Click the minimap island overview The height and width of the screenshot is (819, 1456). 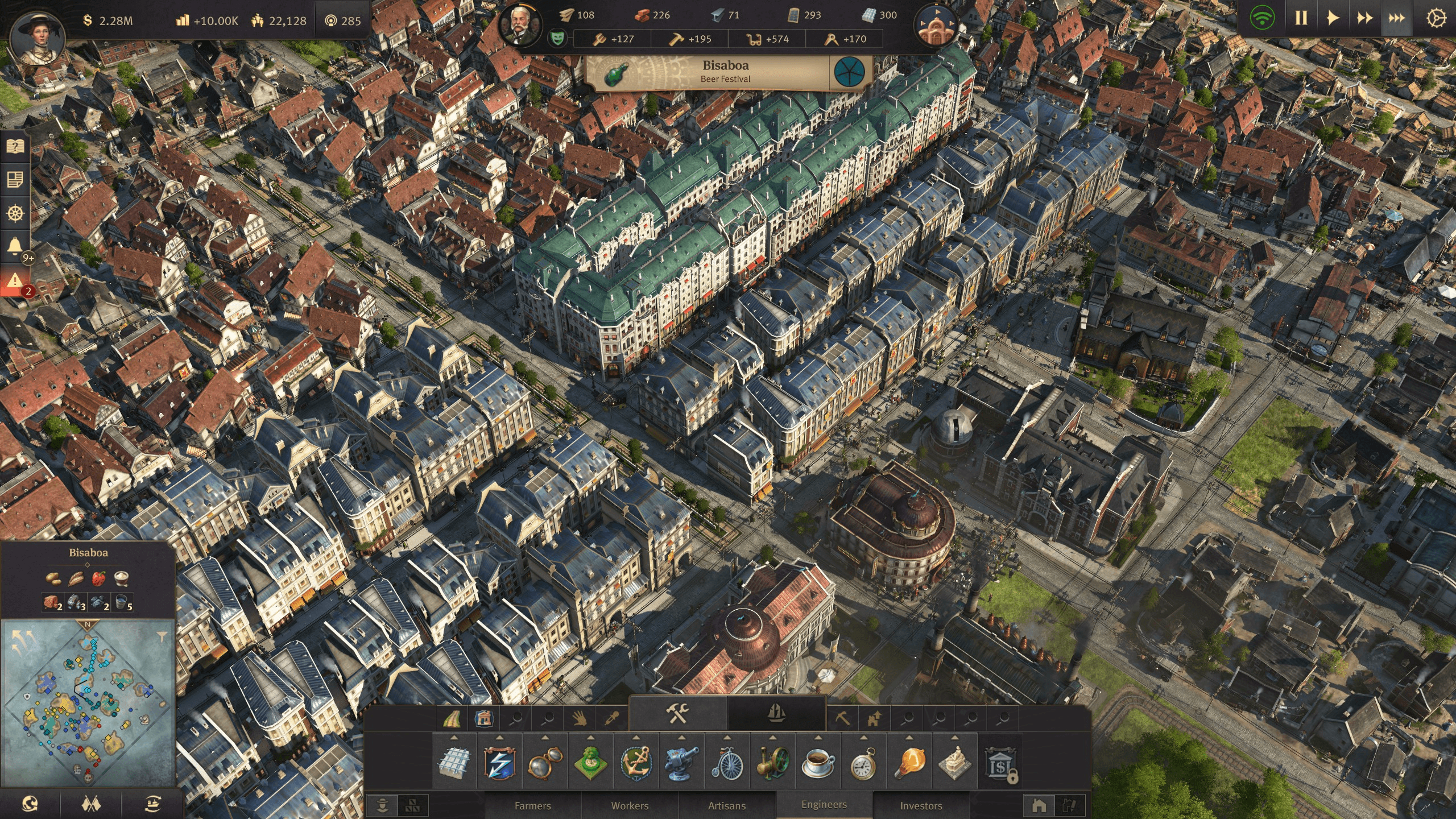(87, 703)
